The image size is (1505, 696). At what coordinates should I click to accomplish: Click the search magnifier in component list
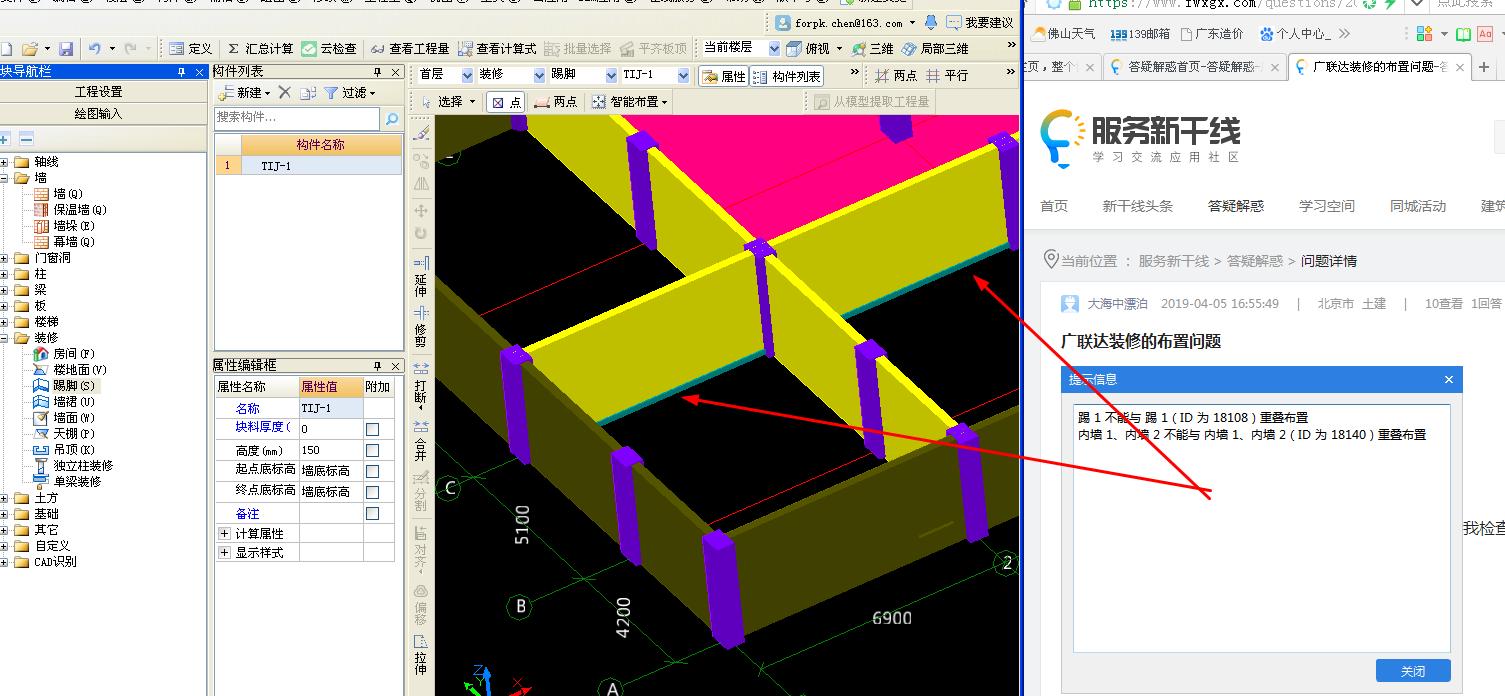pos(392,119)
